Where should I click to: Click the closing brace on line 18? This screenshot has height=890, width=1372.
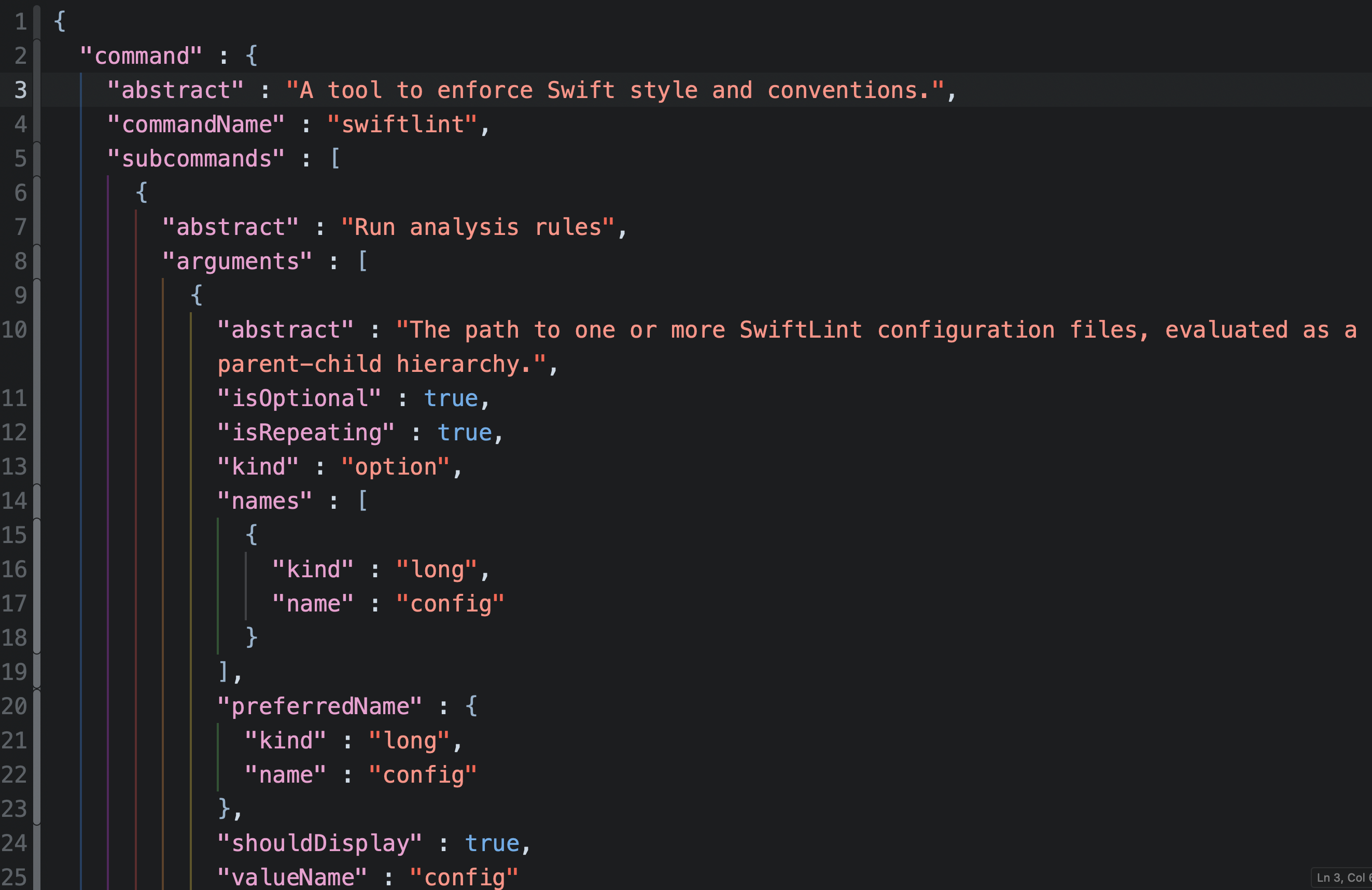[x=252, y=637]
